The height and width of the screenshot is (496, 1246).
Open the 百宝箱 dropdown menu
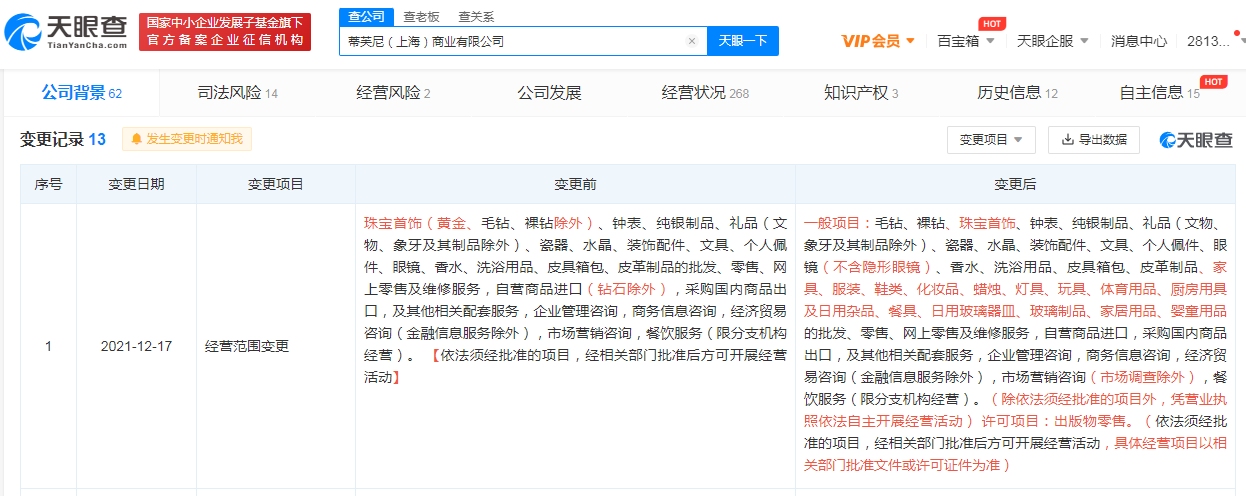(966, 41)
